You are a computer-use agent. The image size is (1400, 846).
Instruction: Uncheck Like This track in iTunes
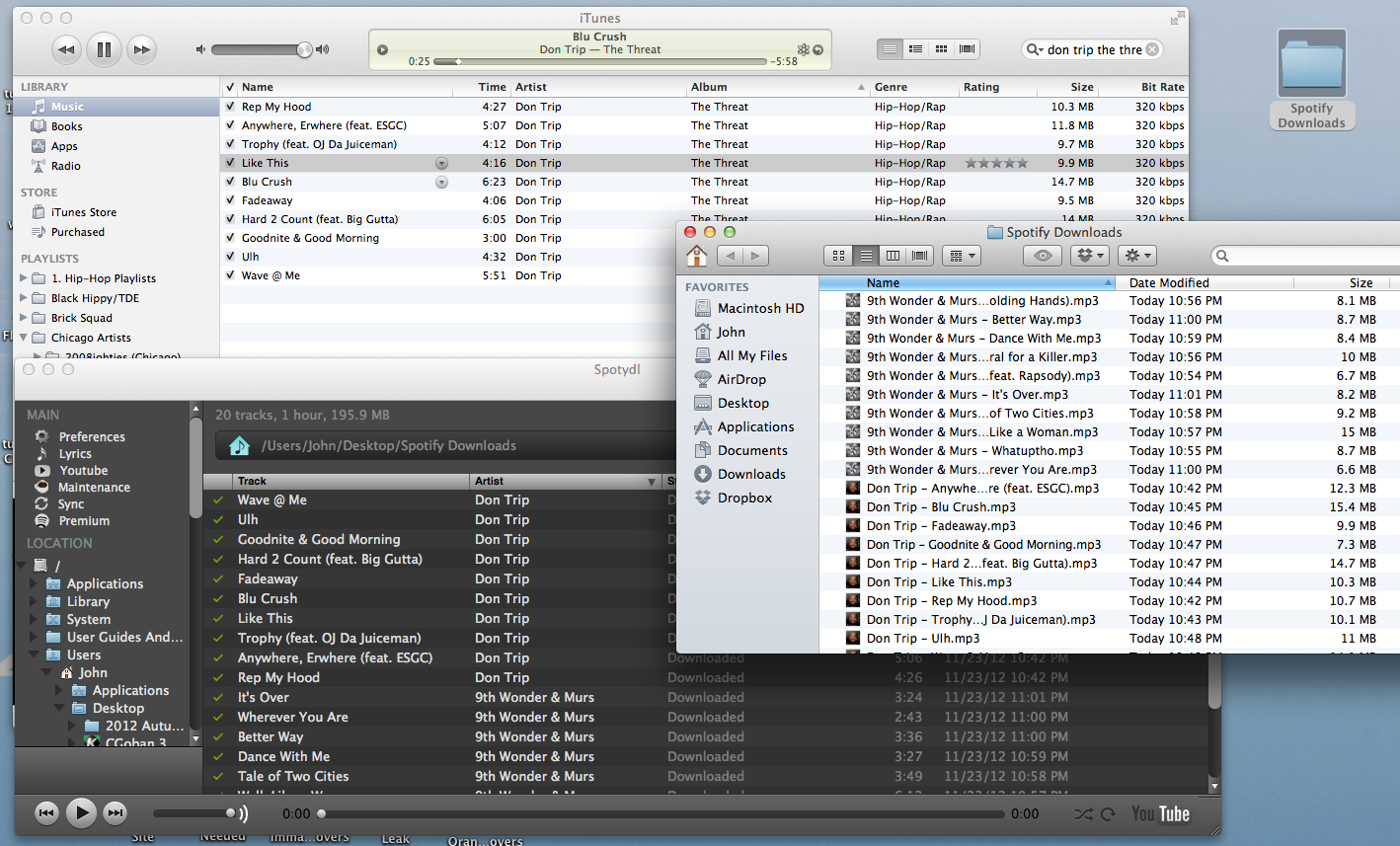[x=230, y=163]
